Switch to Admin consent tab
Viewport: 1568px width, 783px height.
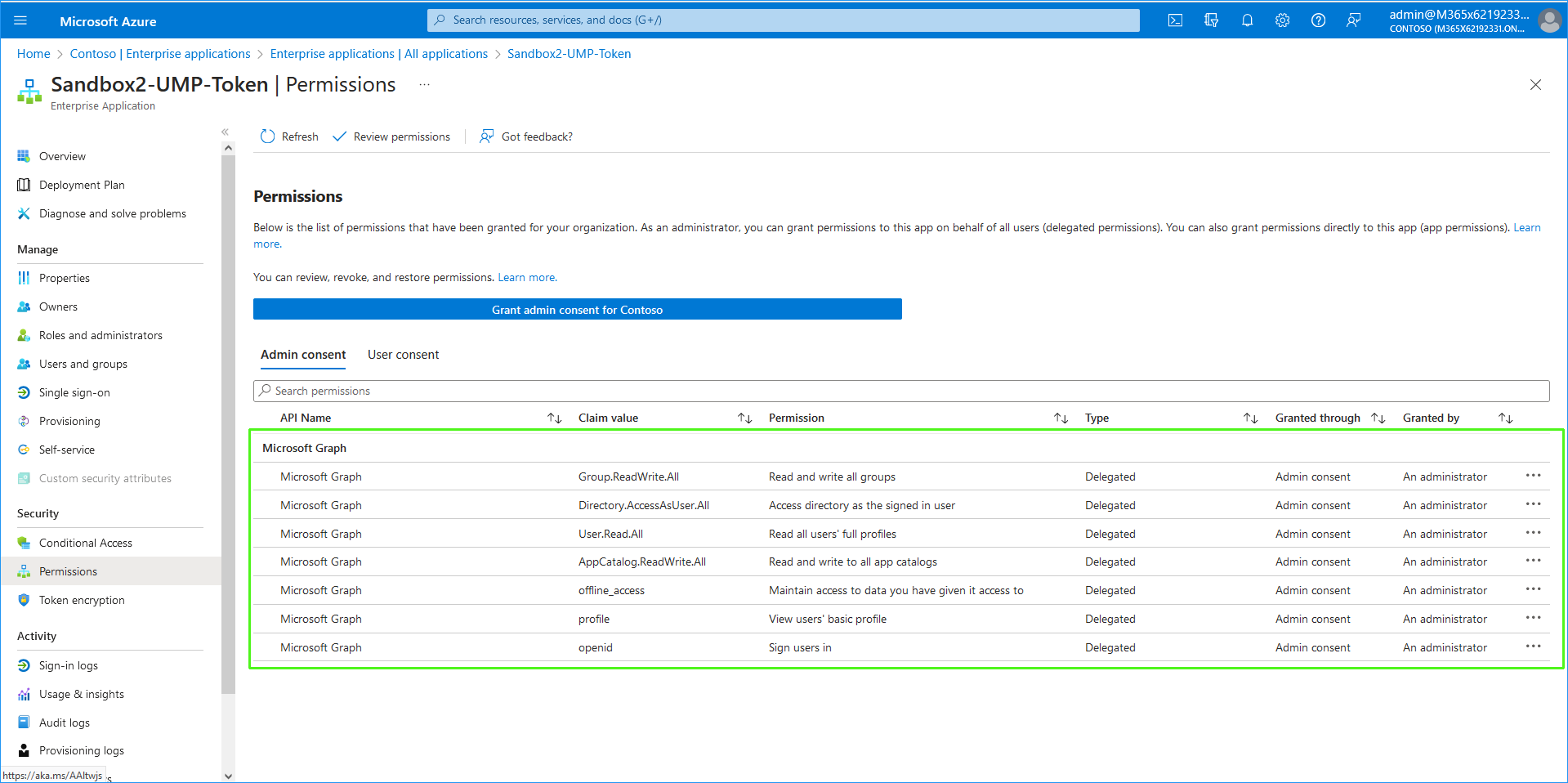click(303, 355)
